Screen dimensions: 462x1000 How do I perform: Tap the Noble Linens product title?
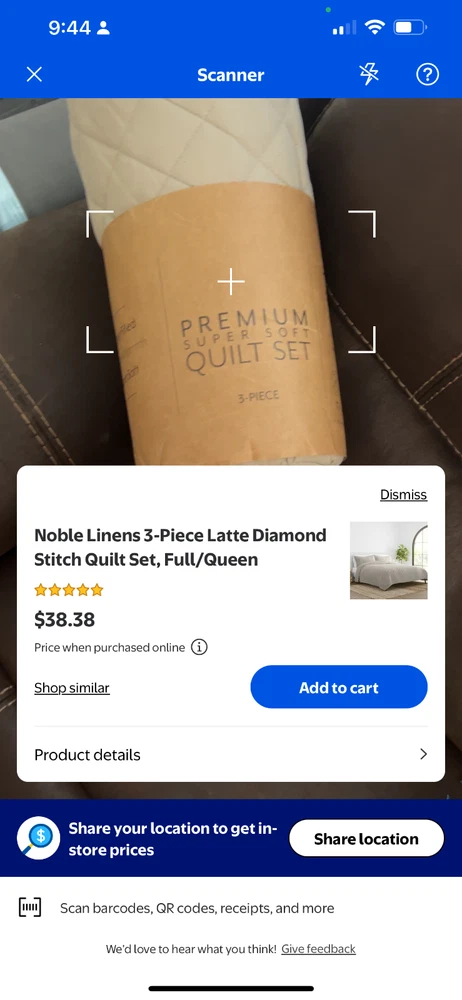coord(180,547)
